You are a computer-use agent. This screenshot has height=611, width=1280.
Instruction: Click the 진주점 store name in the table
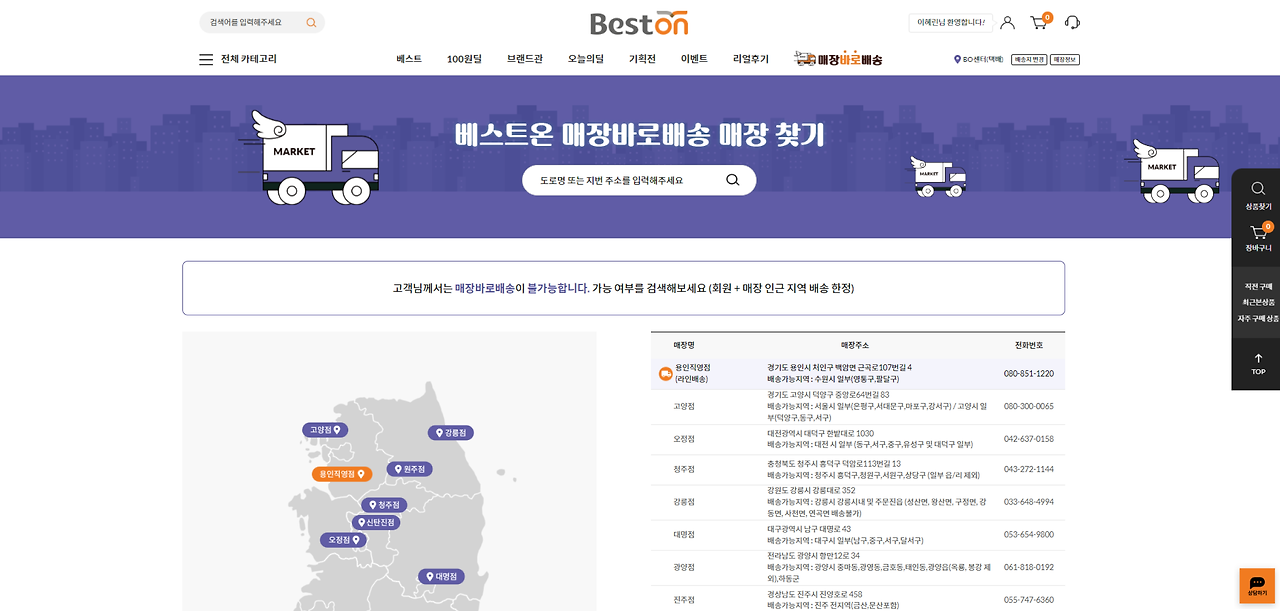684,600
